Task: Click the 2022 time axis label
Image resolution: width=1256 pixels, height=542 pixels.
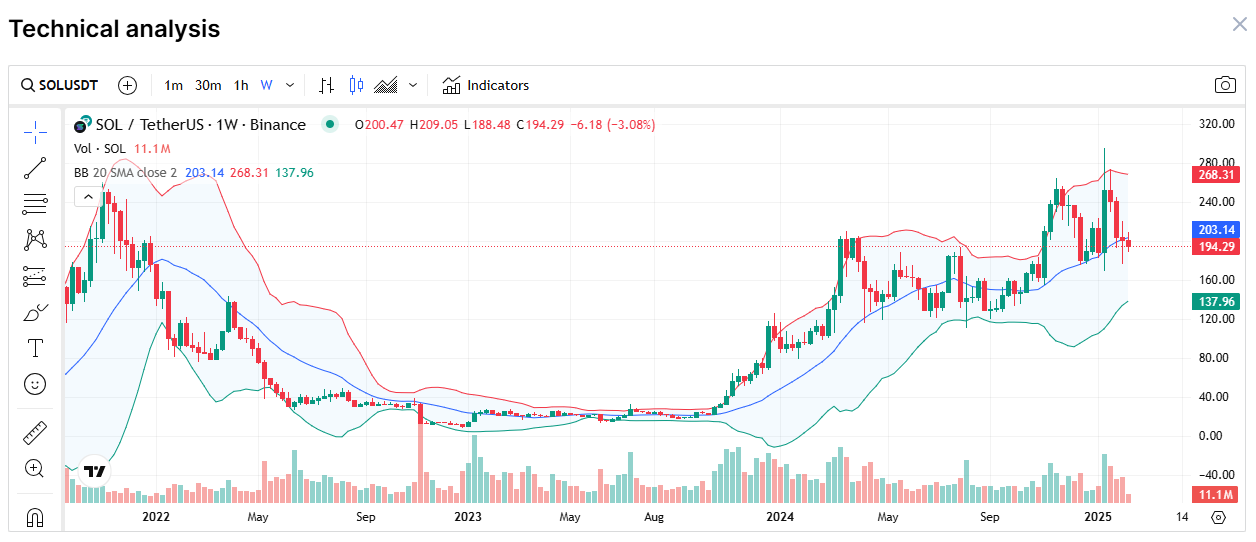Action: 156,517
